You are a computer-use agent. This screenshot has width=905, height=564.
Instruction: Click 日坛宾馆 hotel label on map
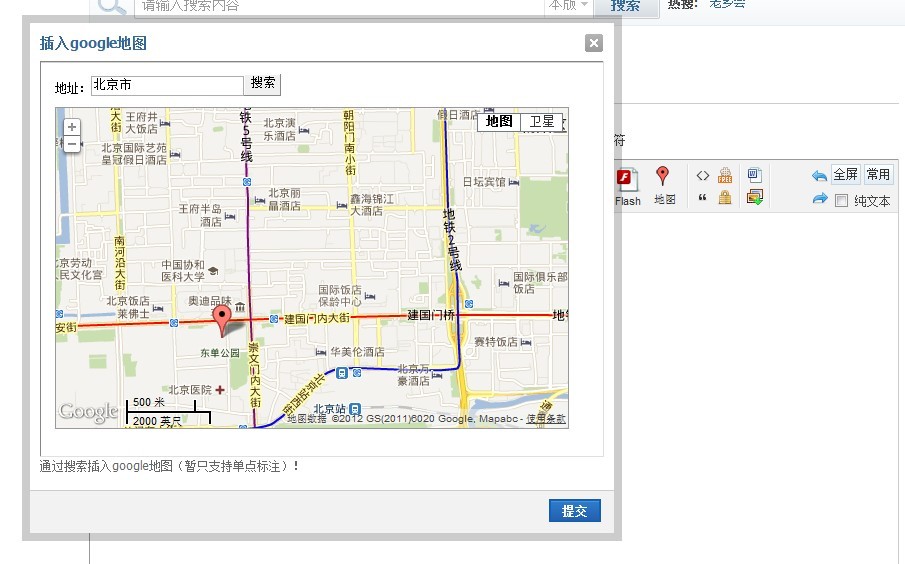tap(484, 182)
